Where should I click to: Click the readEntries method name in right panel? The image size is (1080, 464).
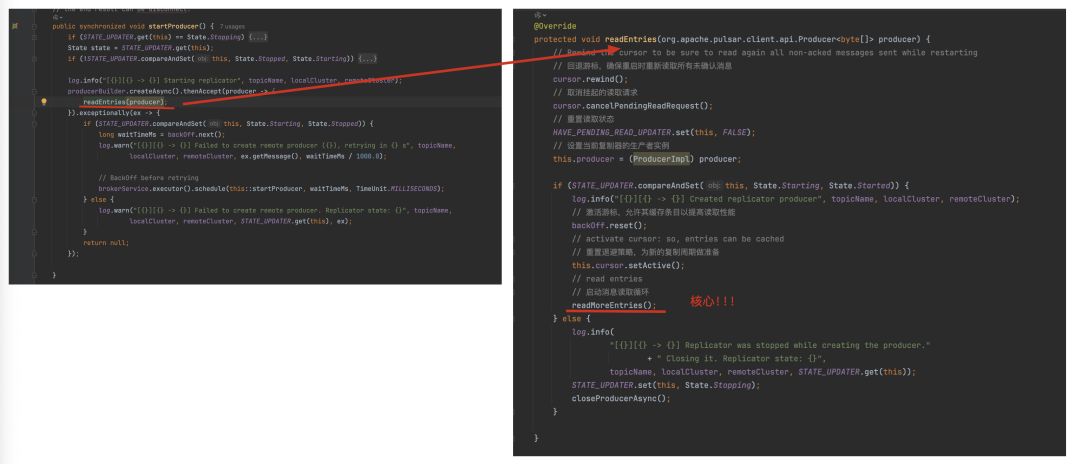632,39
